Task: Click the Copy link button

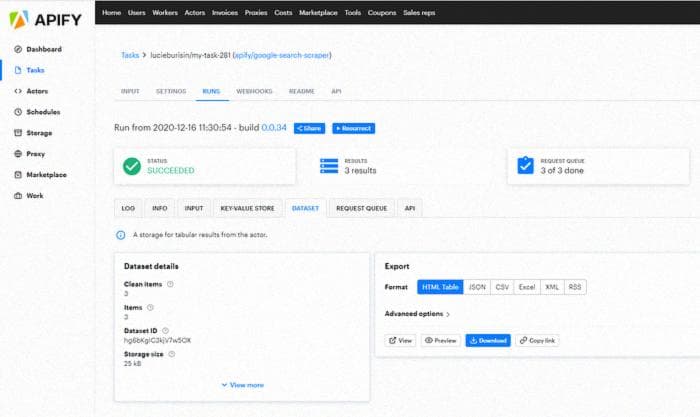Action: coord(539,341)
